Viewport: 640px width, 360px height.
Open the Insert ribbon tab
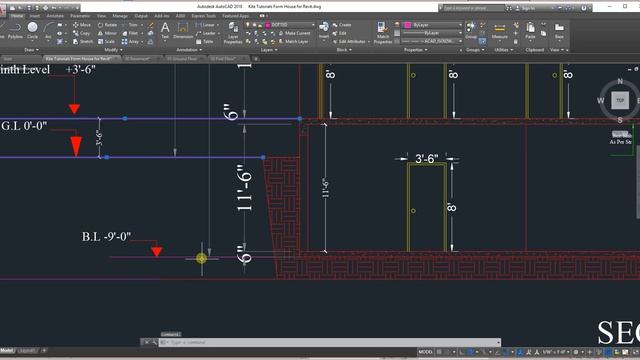(x=35, y=16)
